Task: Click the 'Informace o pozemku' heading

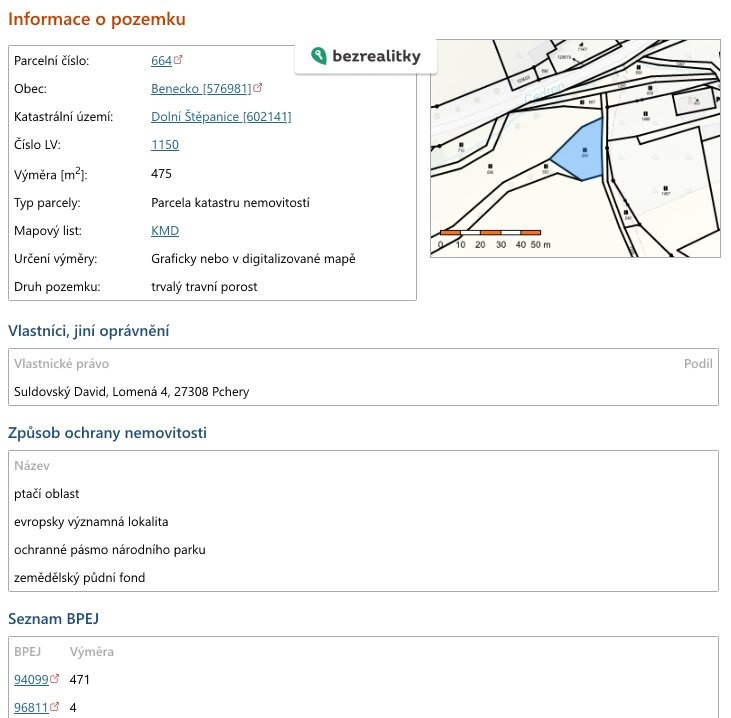Action: (97, 19)
